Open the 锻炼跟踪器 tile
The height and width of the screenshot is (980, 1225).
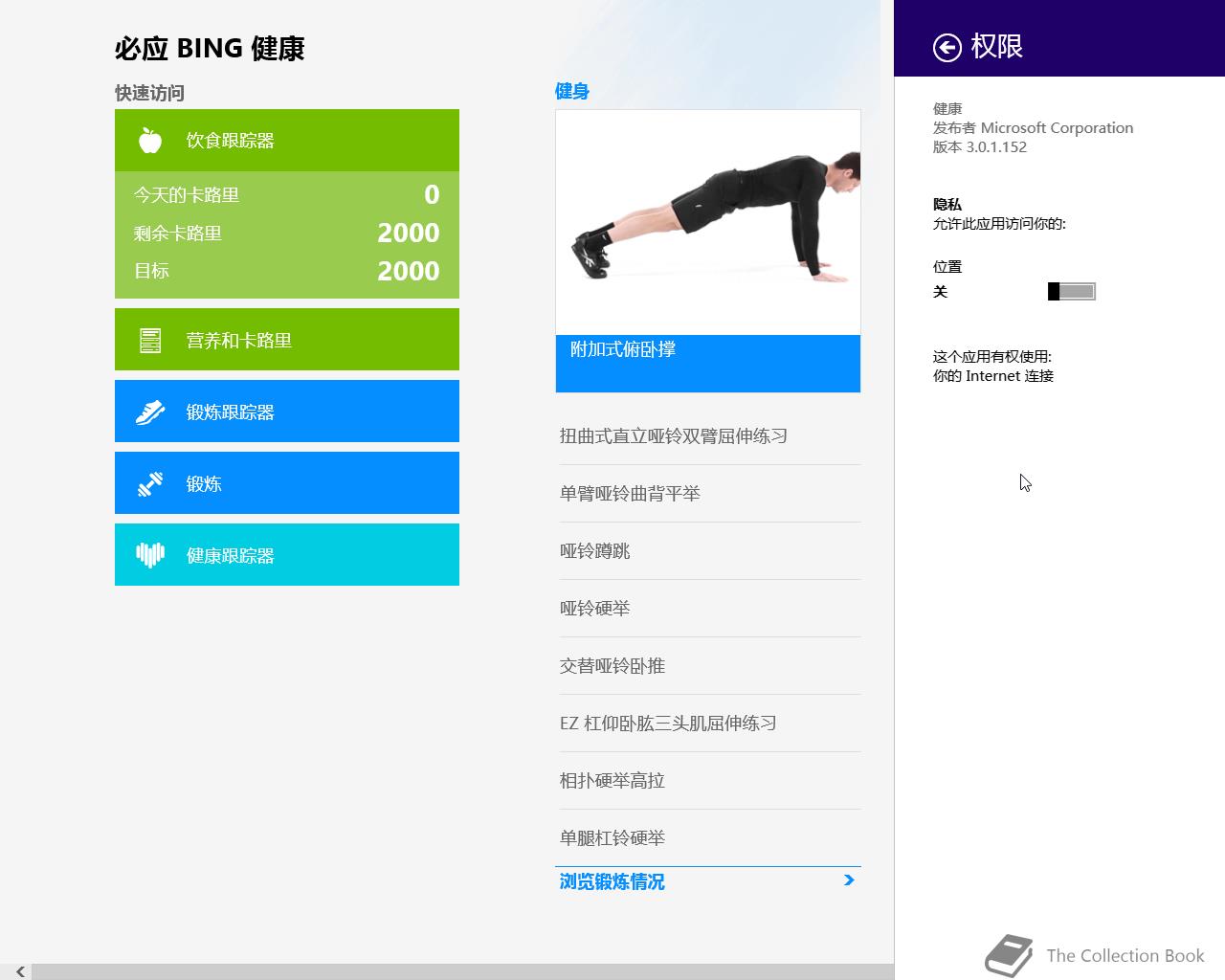287,412
